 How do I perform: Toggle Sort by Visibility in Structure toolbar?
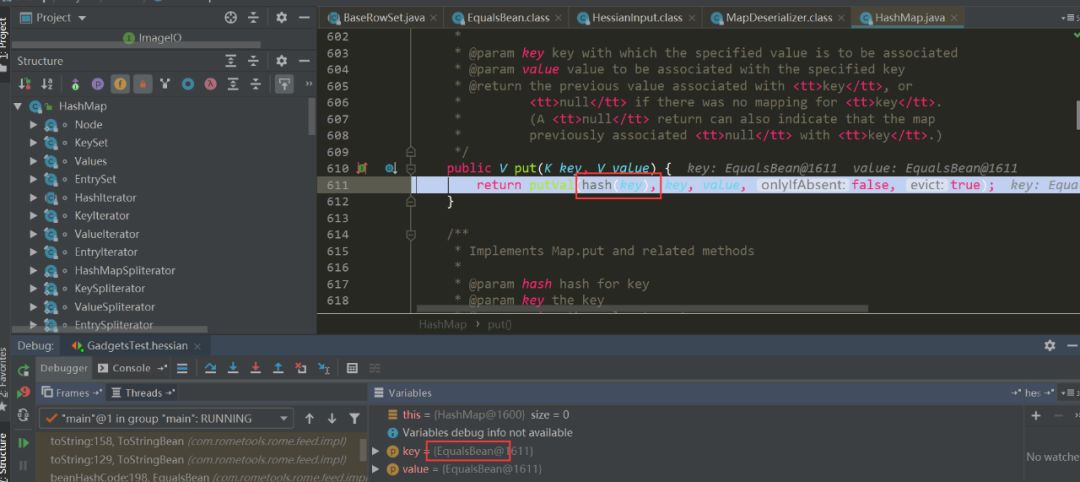25,84
